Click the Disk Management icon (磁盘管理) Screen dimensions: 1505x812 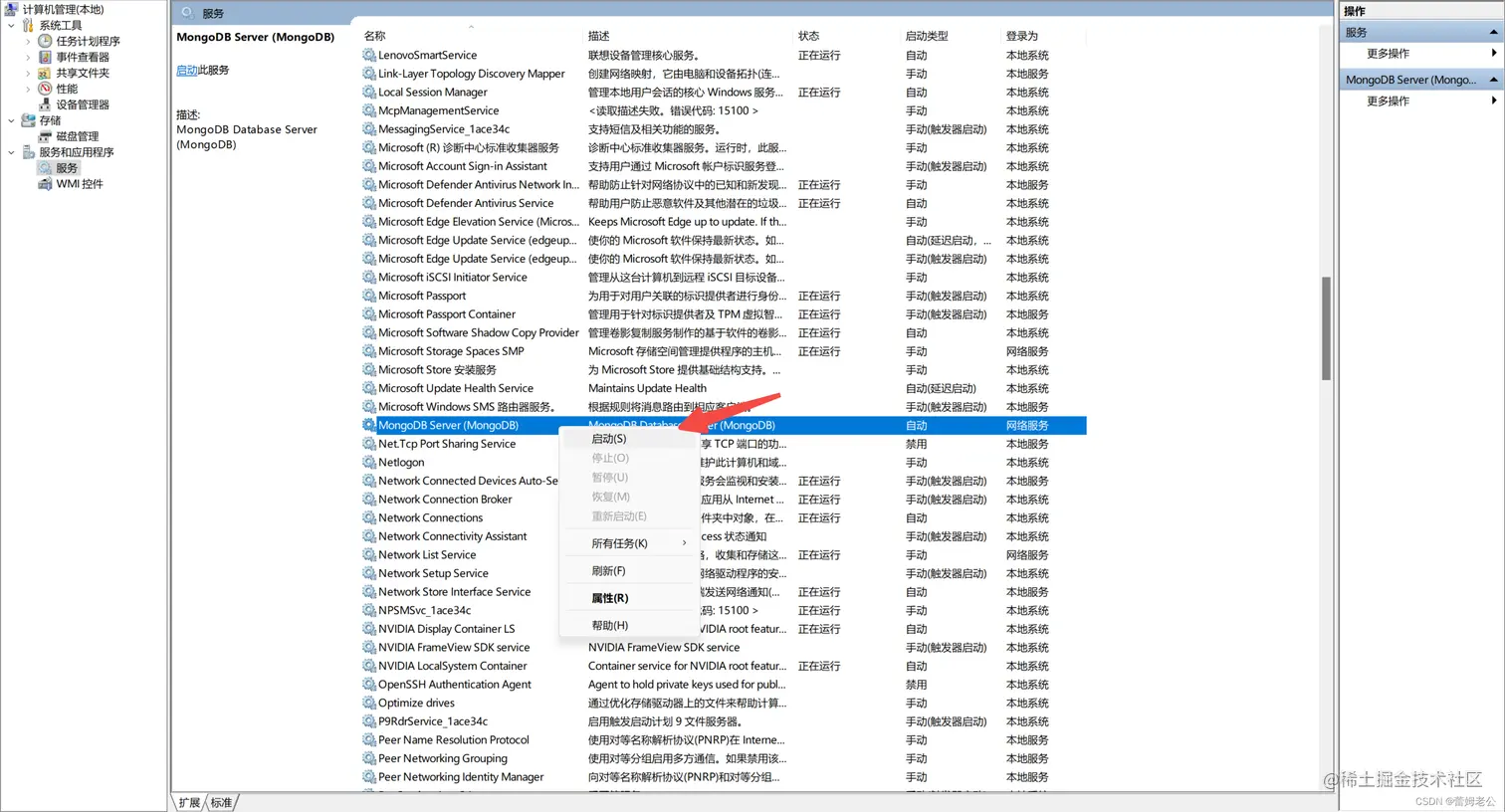click(x=45, y=136)
